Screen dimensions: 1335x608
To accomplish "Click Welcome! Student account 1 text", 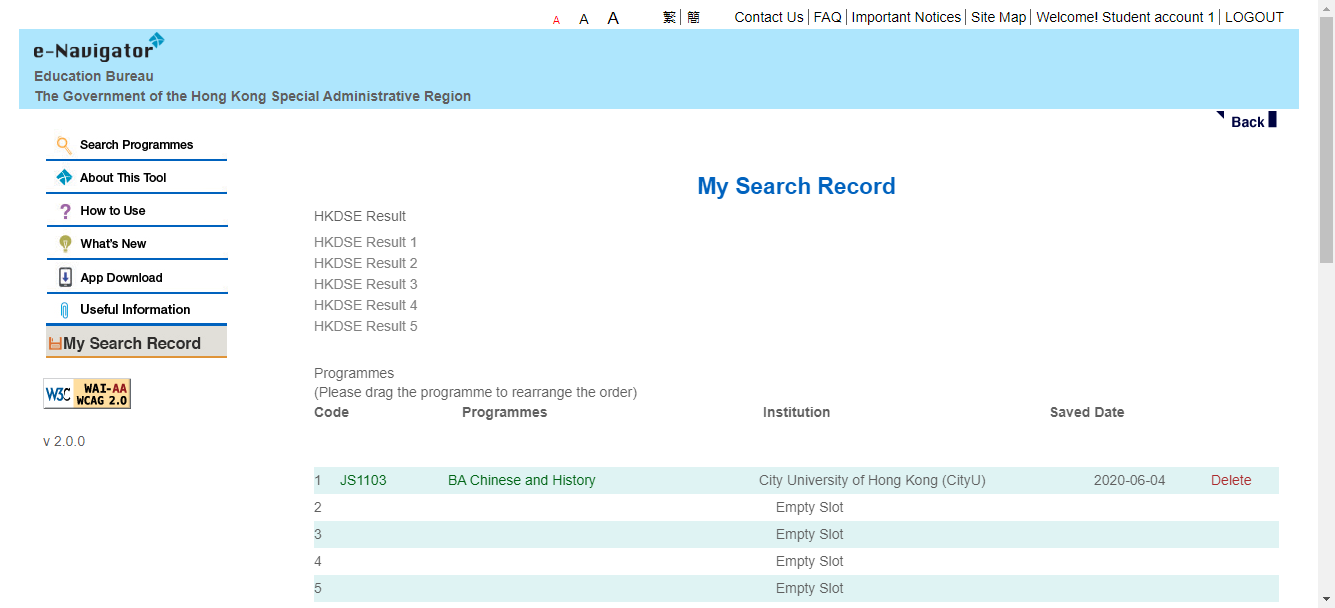I will pyautogui.click(x=1125, y=17).
